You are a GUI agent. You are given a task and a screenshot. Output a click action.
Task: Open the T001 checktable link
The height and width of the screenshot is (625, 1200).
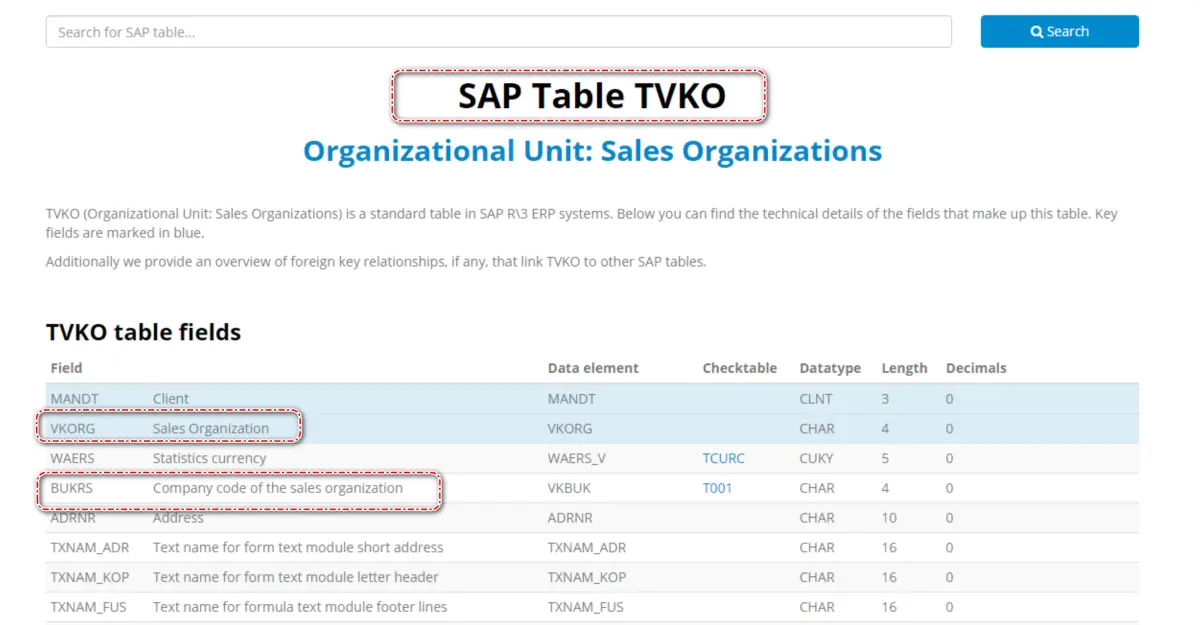click(717, 488)
